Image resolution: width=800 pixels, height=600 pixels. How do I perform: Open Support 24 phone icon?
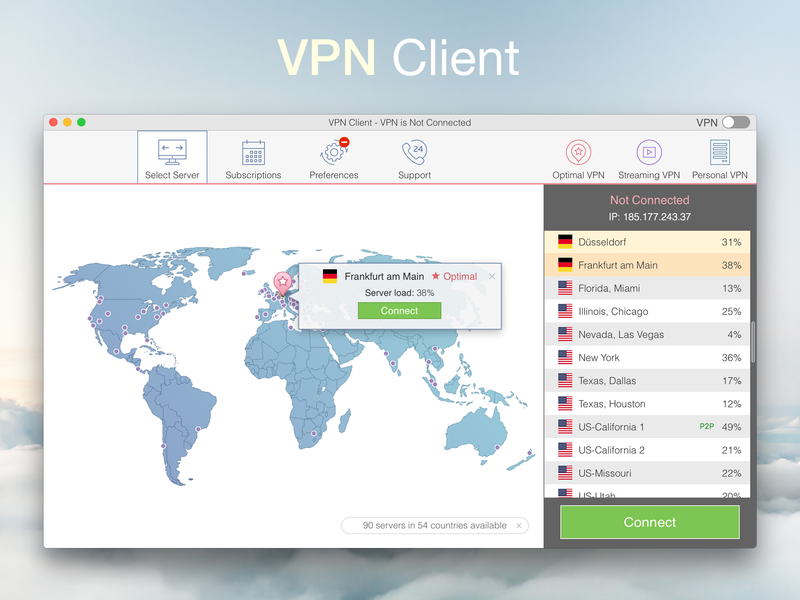point(414,152)
